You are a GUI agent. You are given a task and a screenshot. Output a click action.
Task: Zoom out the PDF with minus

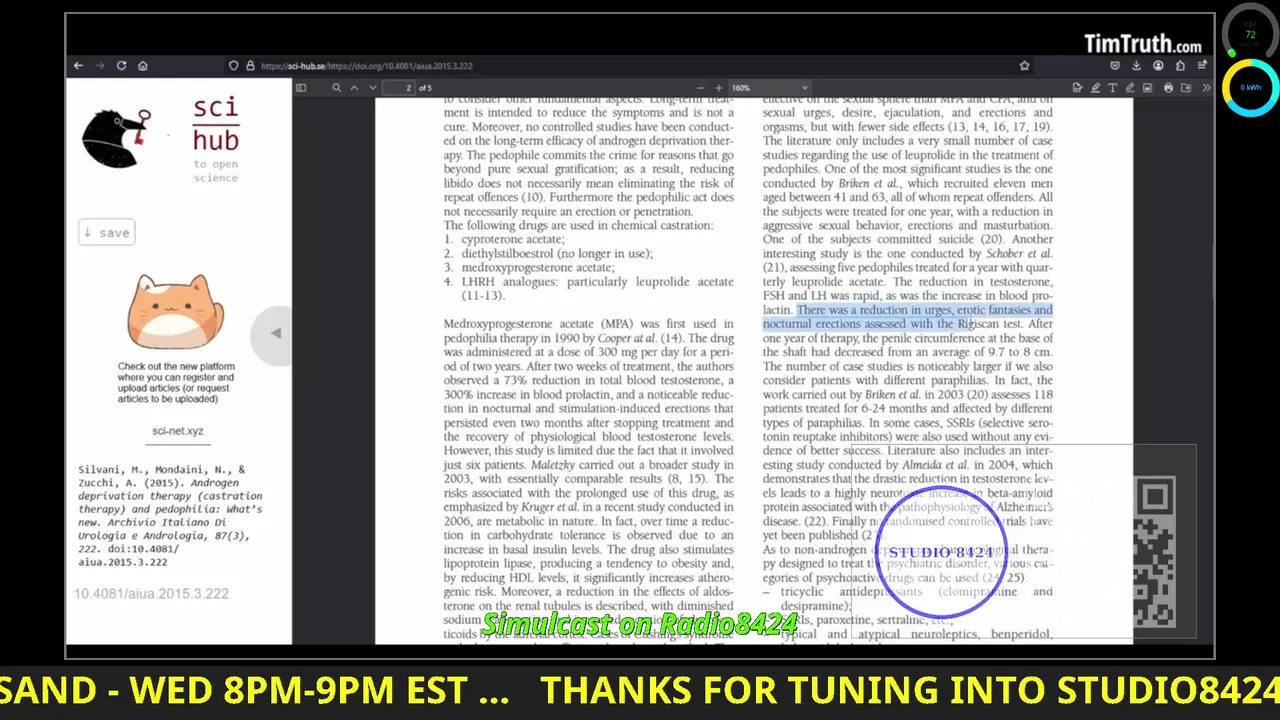pos(700,88)
